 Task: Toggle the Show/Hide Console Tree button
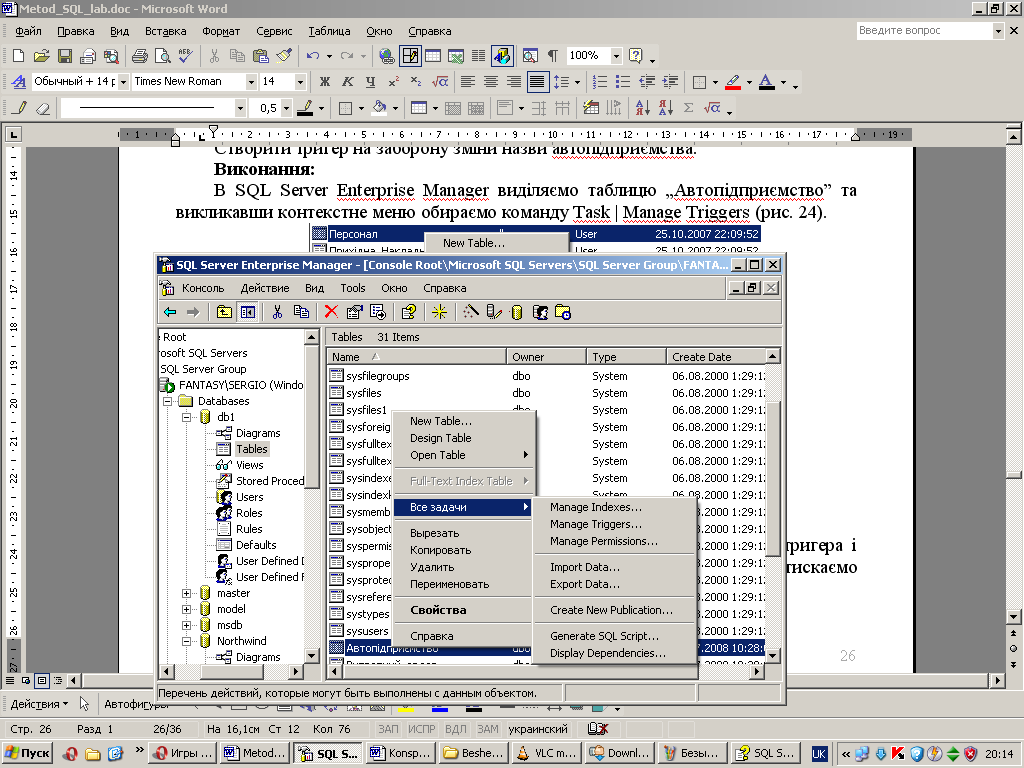[x=248, y=312]
